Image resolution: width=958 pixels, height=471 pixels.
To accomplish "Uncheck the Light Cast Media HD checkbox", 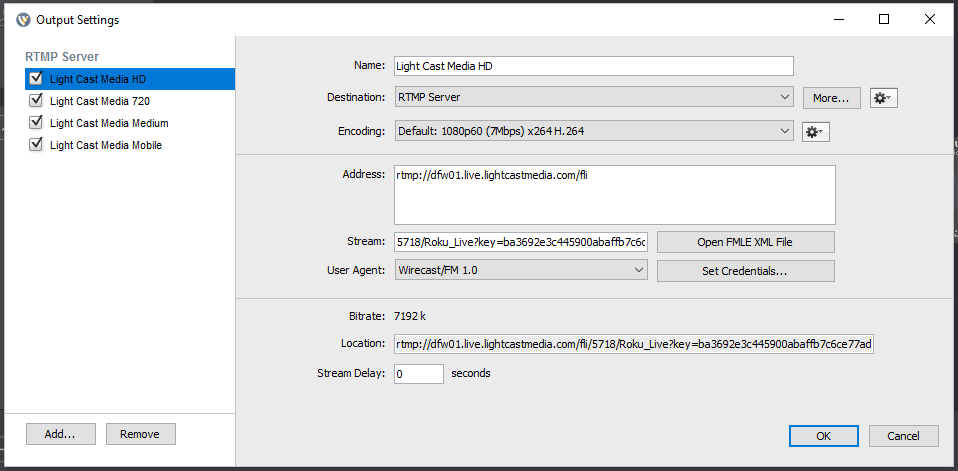I will coord(37,78).
